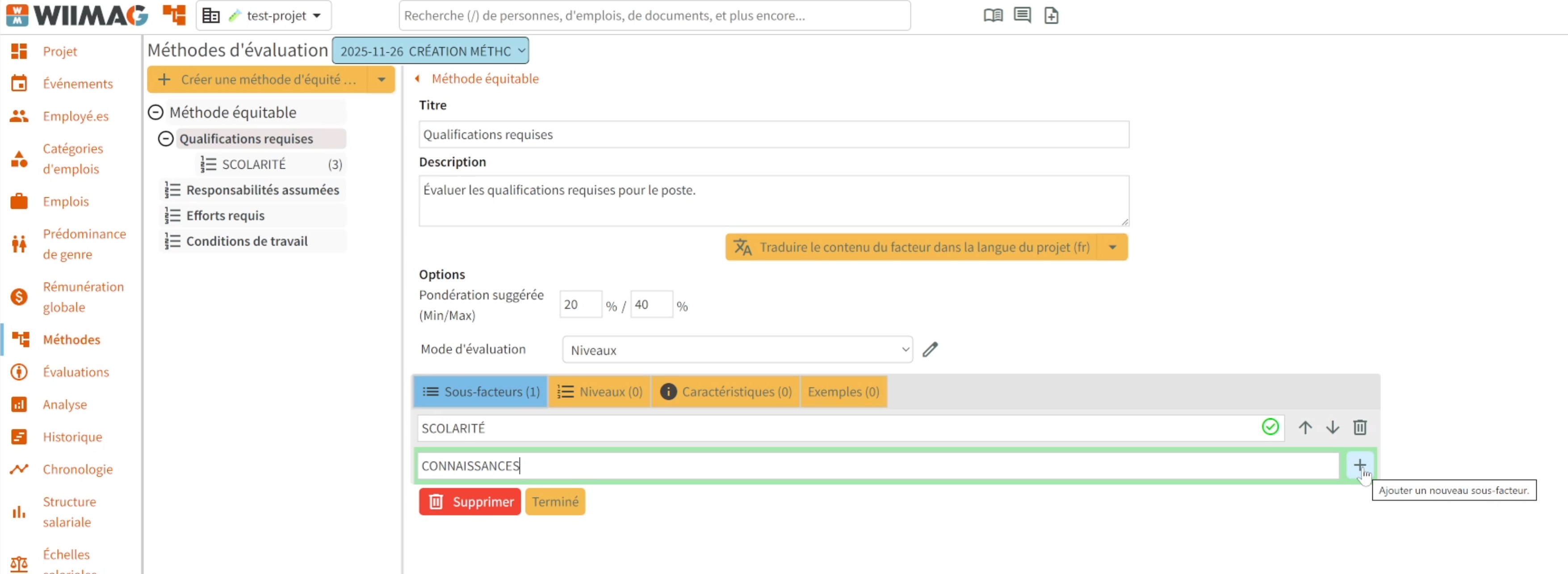The height and width of the screenshot is (574, 1568).
Task: Click the pencil icon beside Mode d'évaluation
Action: 930,349
